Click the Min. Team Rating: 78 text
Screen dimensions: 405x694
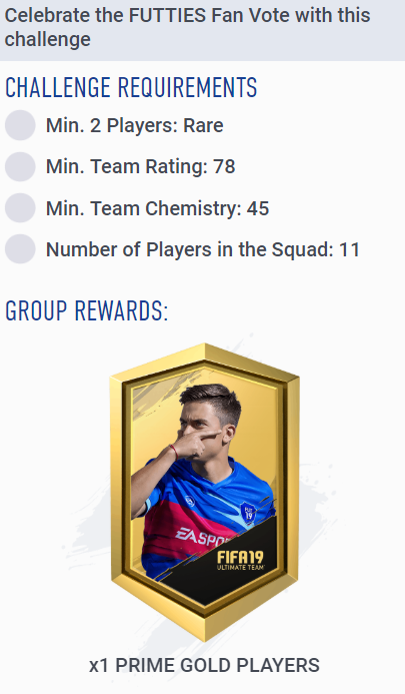click(141, 167)
